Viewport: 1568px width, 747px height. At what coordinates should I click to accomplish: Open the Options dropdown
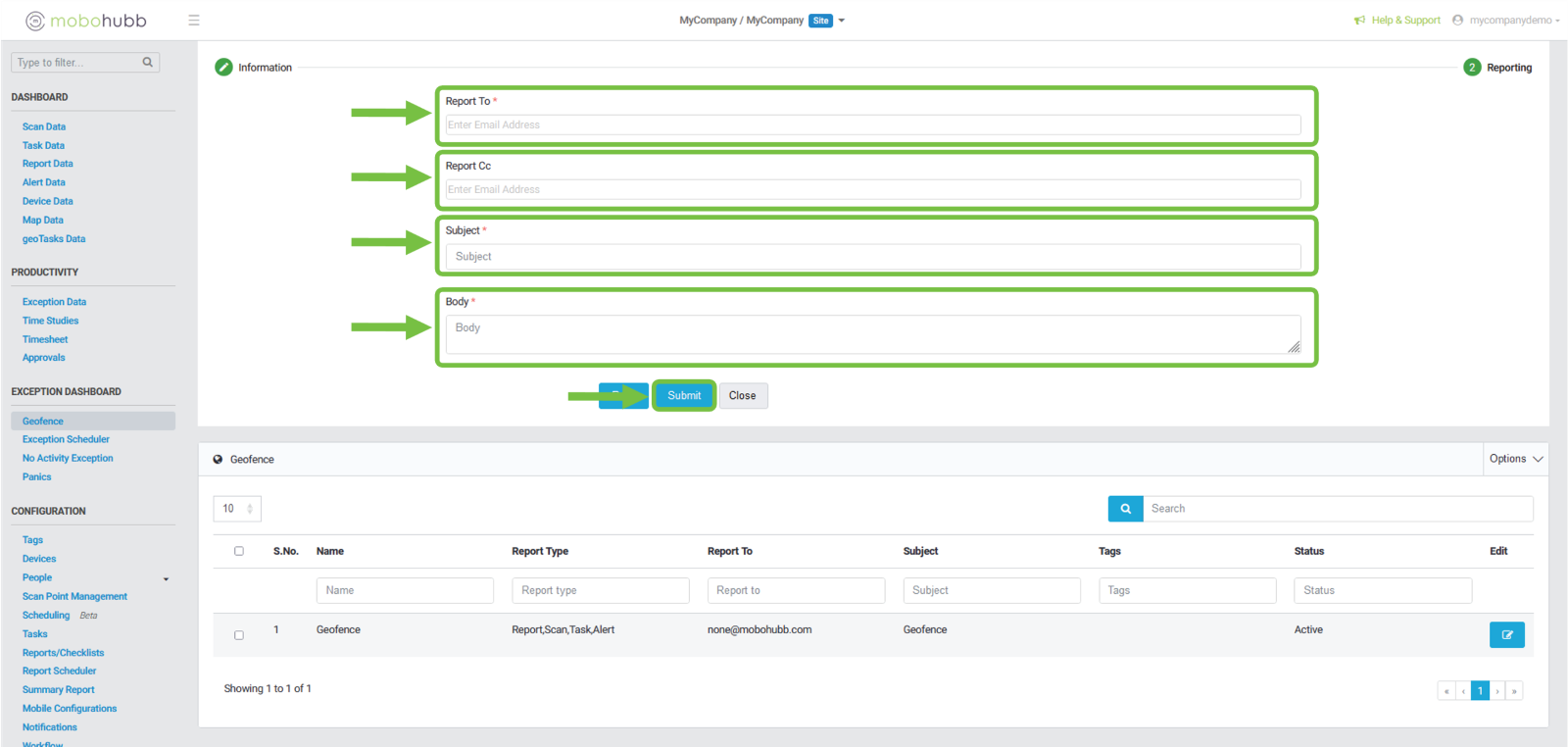click(x=1515, y=459)
